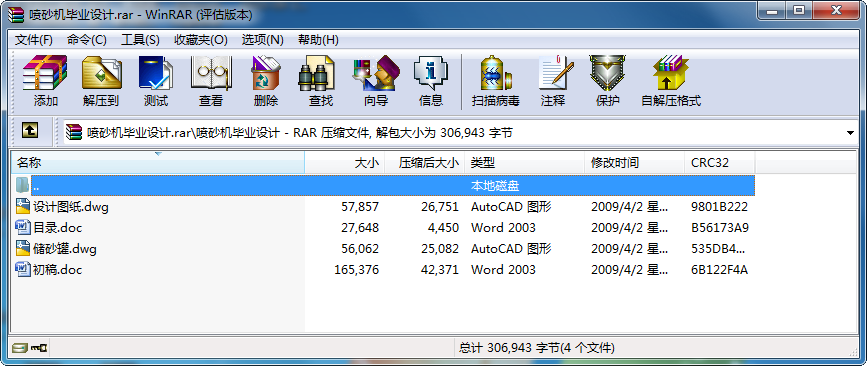Open the 选项(N) menu
Screen dimensions: 867x366
[x=263, y=40]
